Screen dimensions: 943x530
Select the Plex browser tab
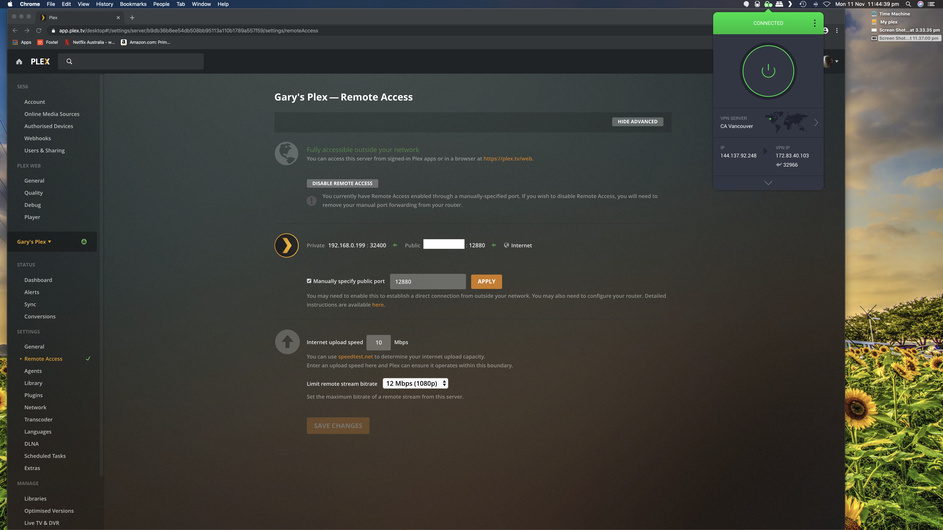pos(80,17)
